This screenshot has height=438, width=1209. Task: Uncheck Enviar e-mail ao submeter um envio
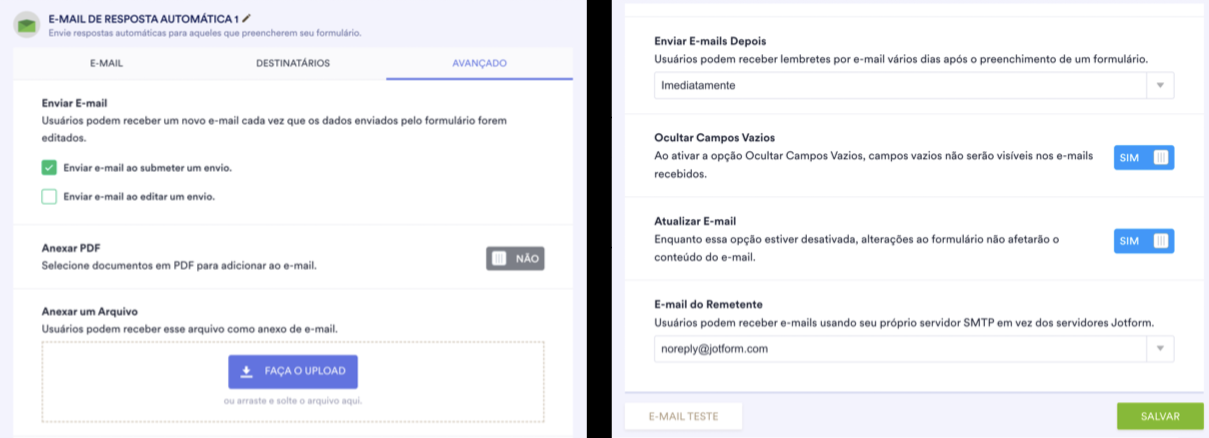[x=49, y=168]
